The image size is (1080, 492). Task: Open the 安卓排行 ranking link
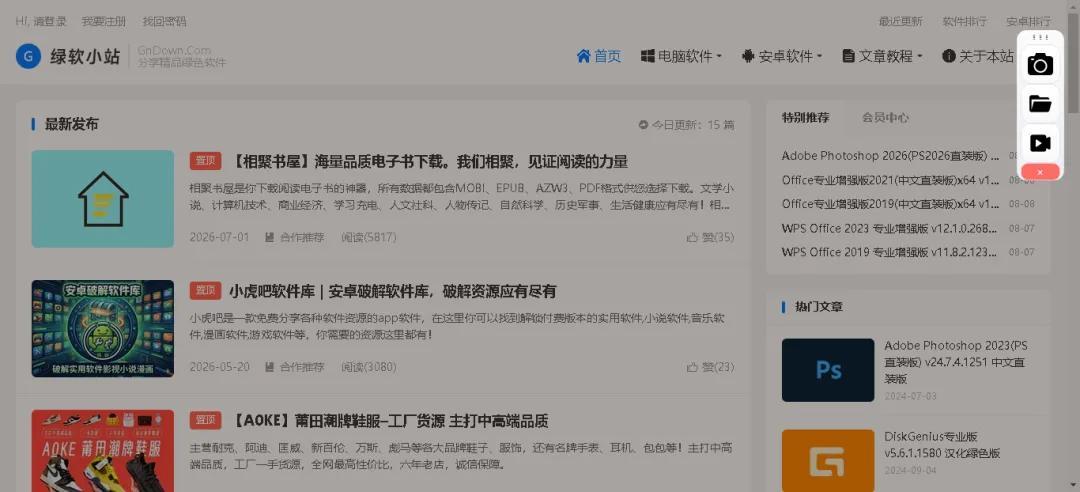(1028, 21)
